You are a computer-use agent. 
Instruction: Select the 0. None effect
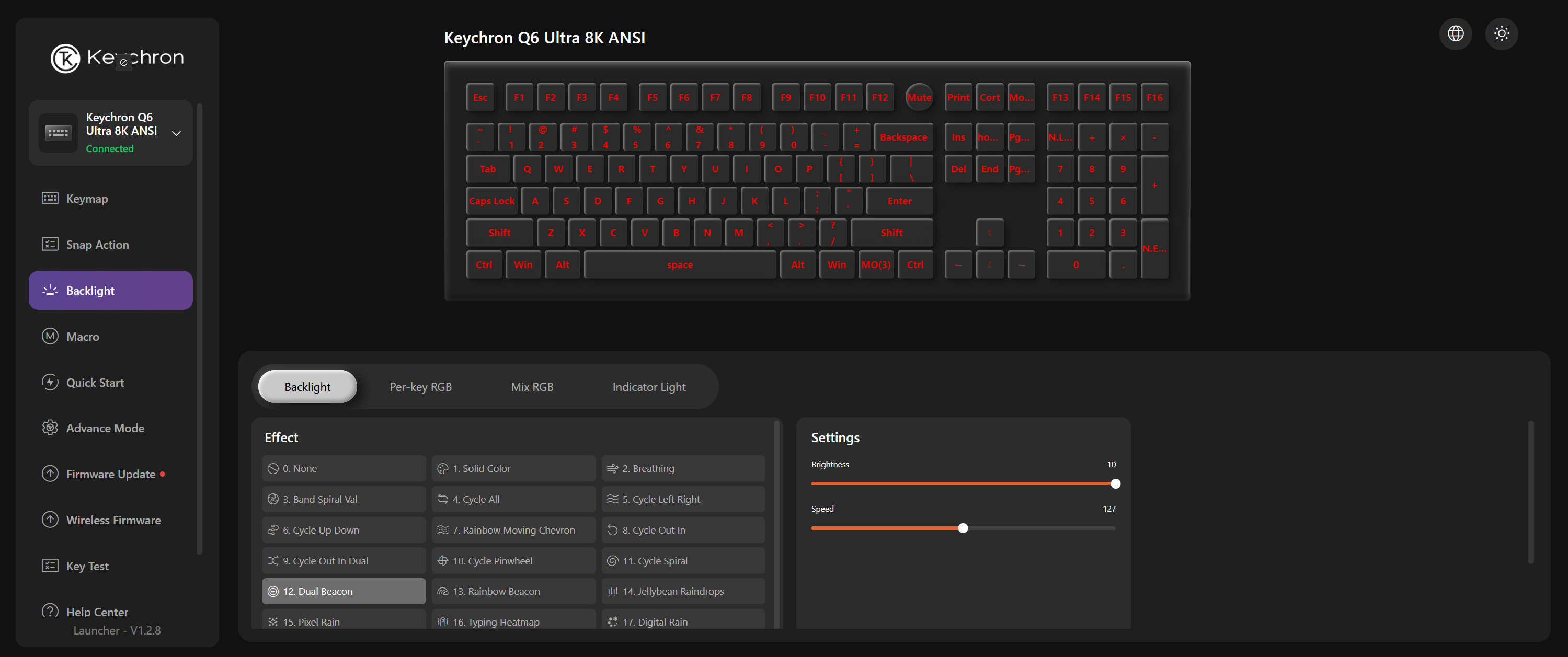tap(344, 468)
